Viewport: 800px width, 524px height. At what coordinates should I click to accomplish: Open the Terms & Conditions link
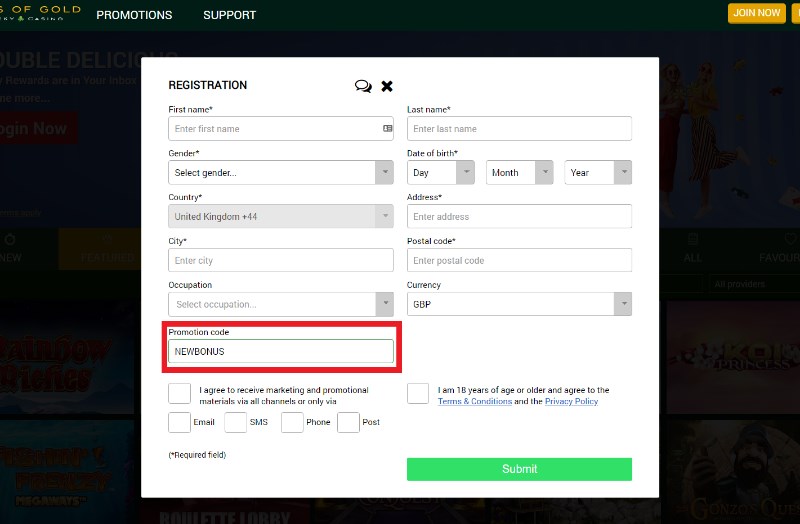475,402
